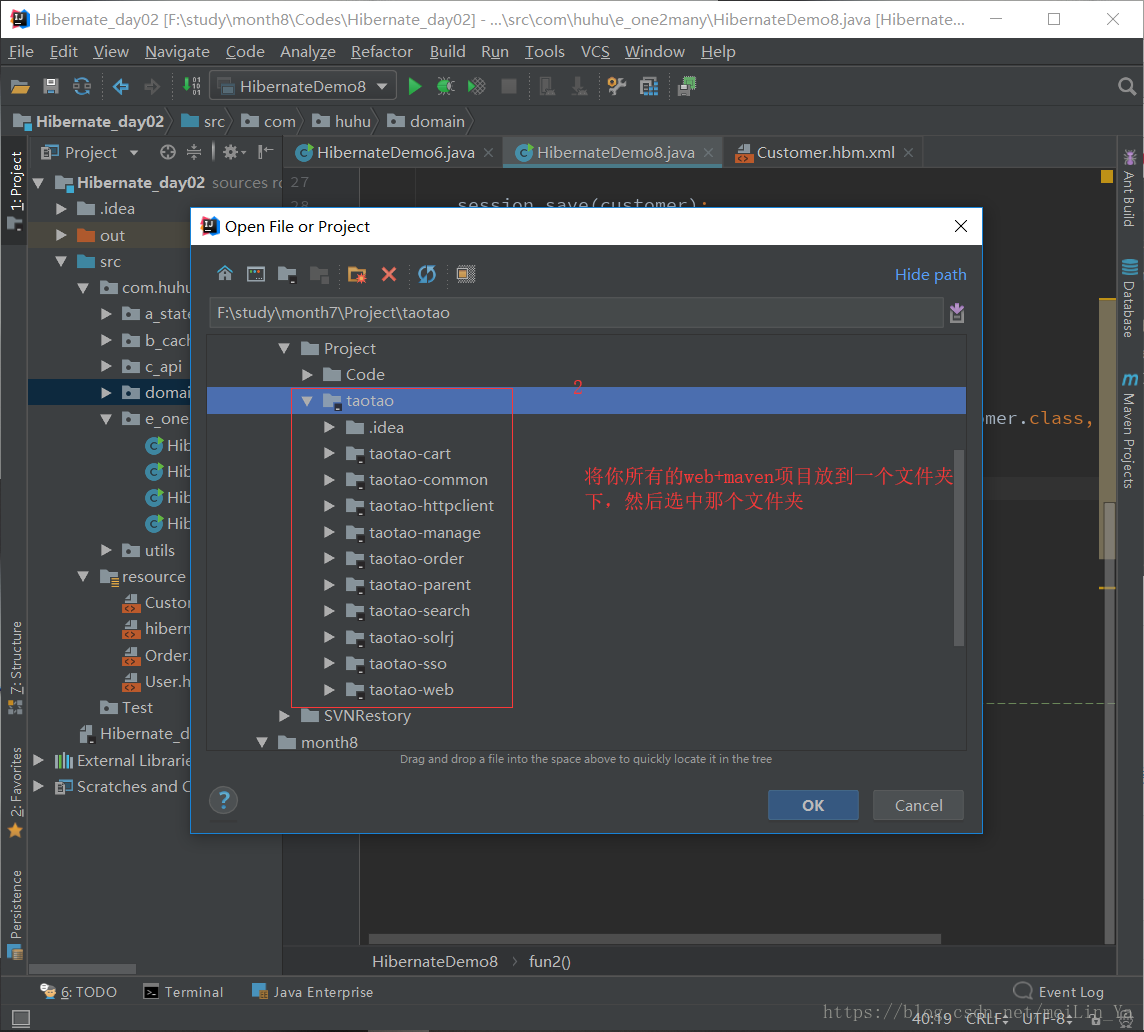This screenshot has width=1144, height=1032.
Task: Open the Event Log
Action: (x=1059, y=992)
